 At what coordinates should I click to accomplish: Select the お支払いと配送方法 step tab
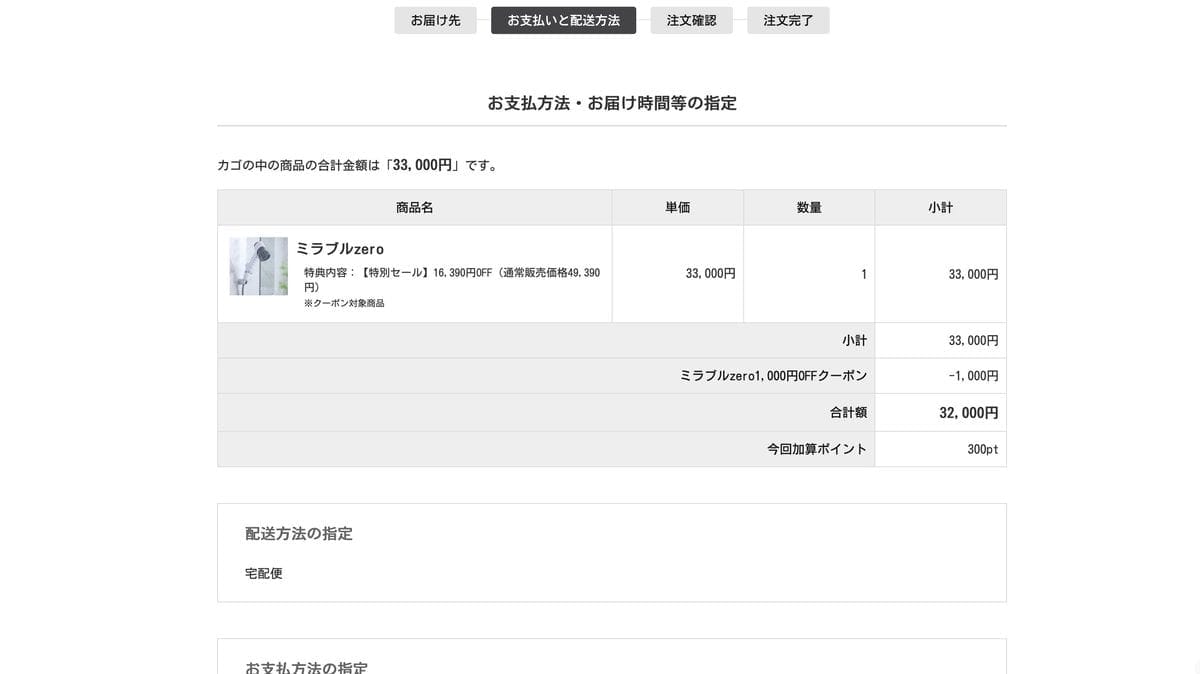(563, 20)
